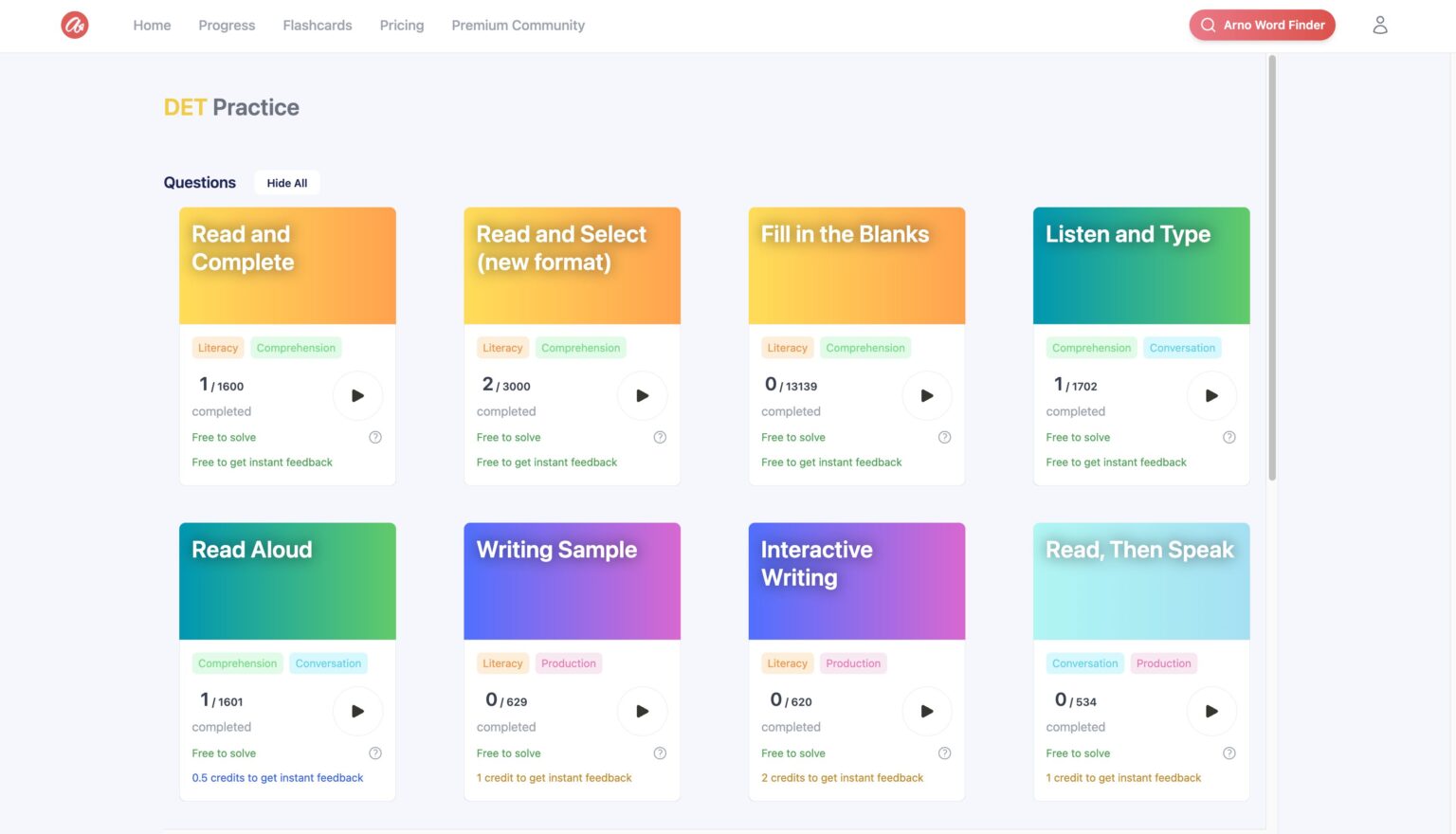Open help tooltip on Interactive Writing card
Viewport: 1456px width, 834px height.
coord(944,752)
